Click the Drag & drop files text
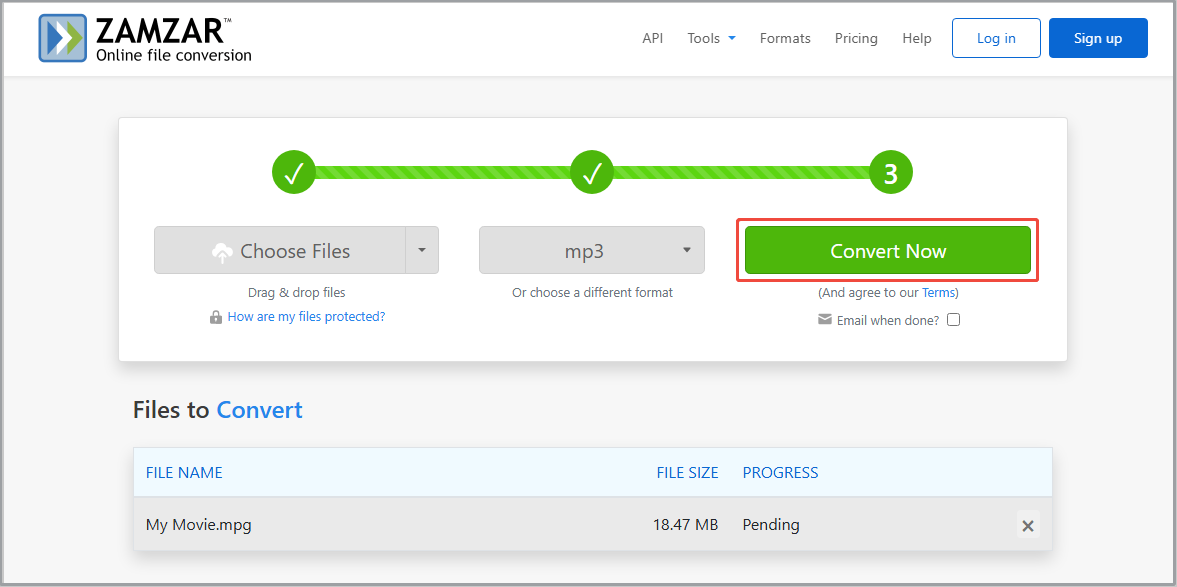This screenshot has width=1177, height=587. point(297,293)
